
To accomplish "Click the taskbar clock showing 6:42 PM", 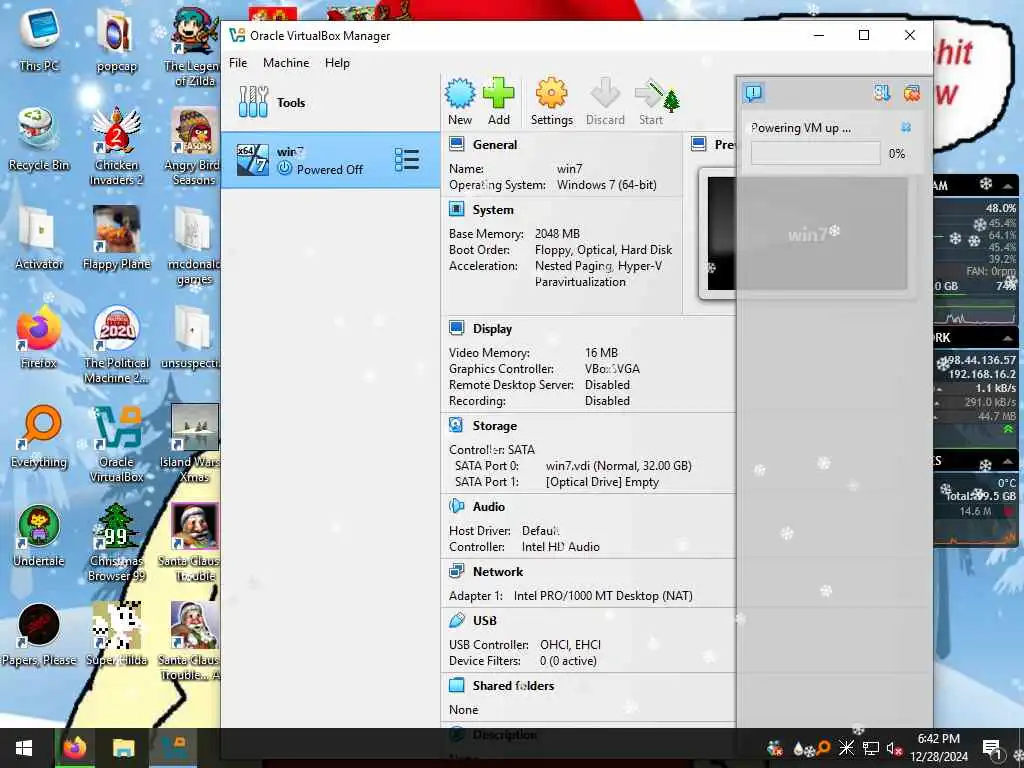I will [x=939, y=748].
